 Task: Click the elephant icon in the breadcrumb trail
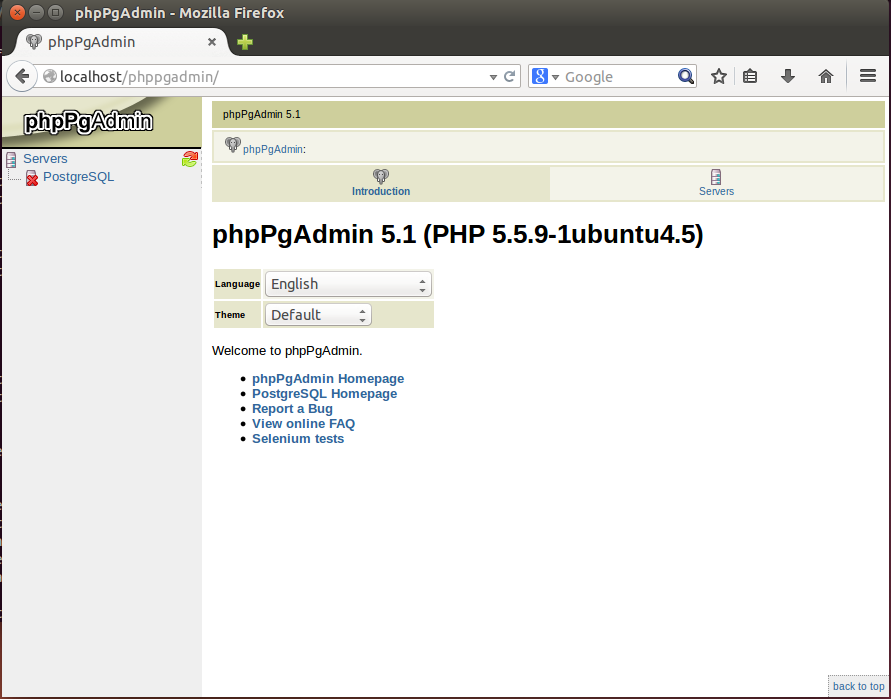232,146
